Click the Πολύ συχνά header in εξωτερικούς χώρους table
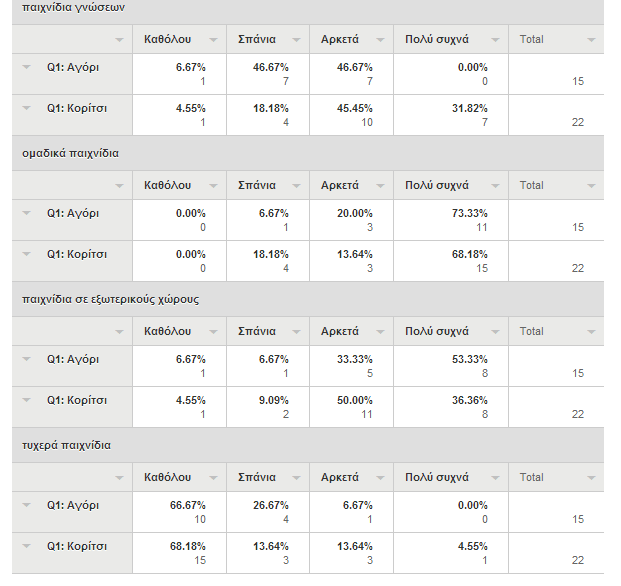 click(x=437, y=331)
